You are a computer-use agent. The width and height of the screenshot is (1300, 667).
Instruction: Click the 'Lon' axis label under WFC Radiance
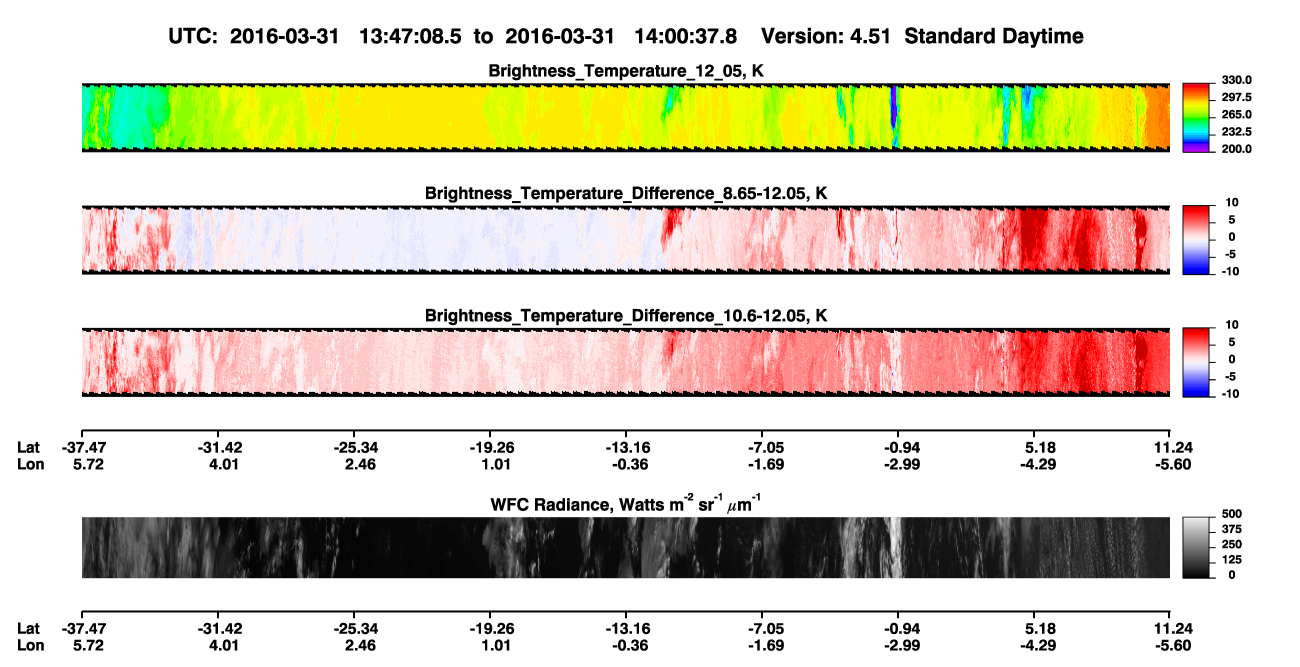30,646
